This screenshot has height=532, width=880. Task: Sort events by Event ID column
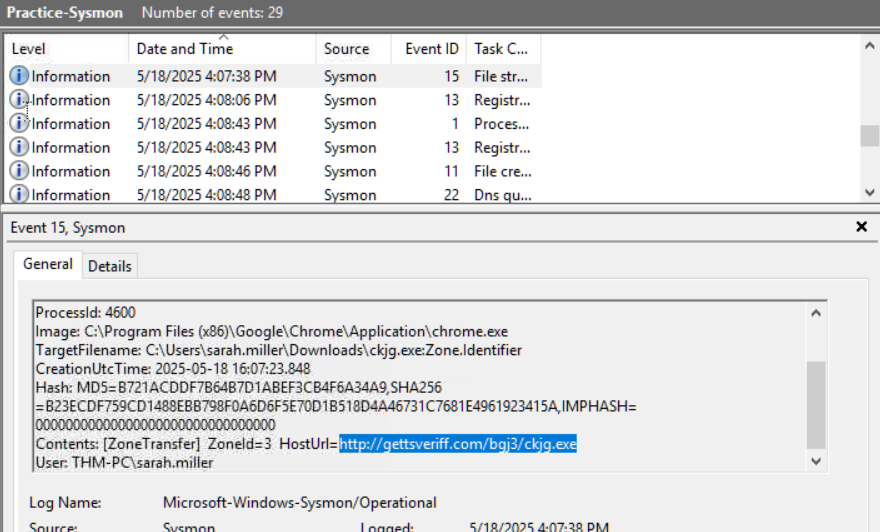click(x=432, y=49)
